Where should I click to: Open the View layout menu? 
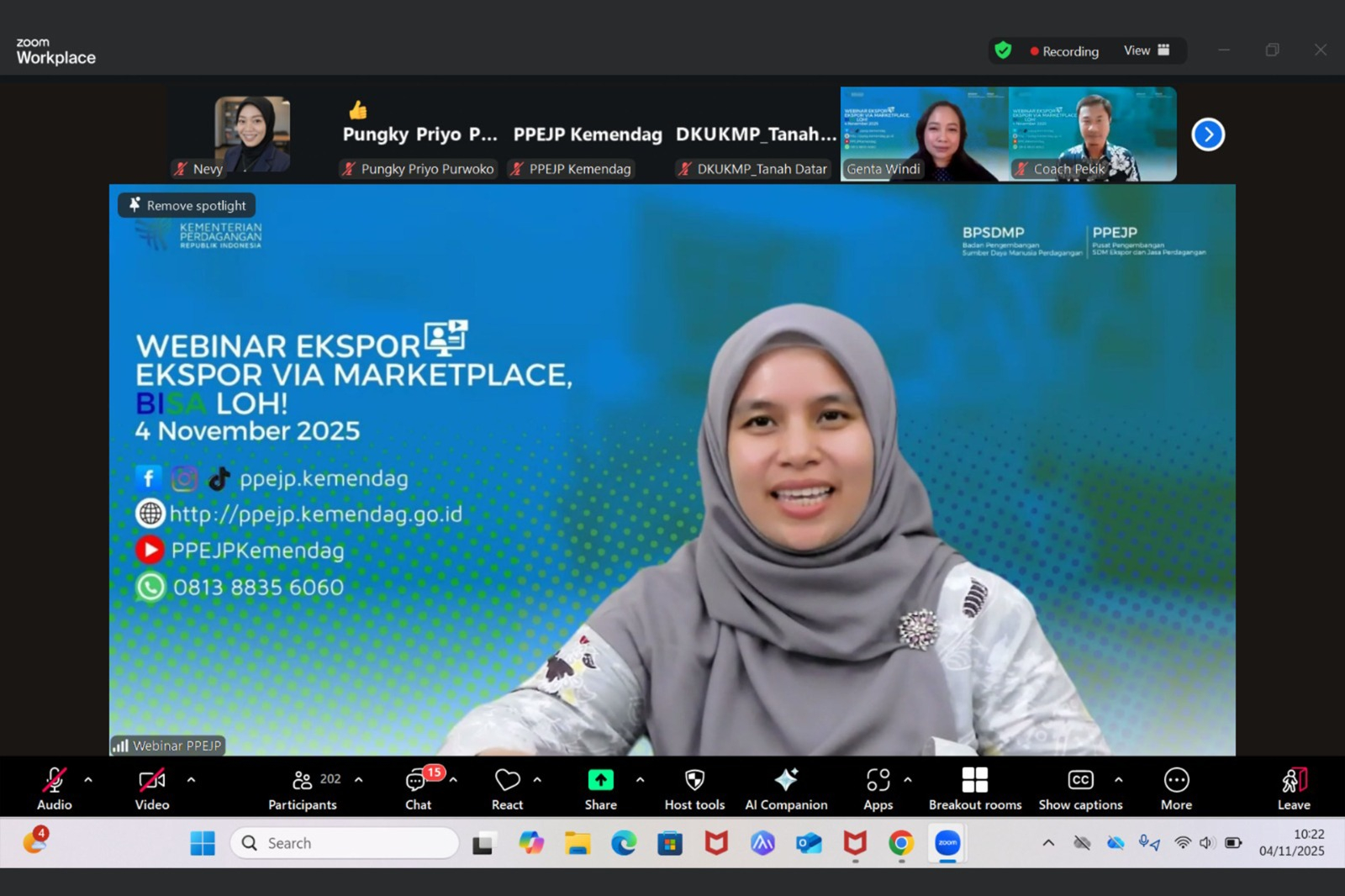tap(1146, 50)
